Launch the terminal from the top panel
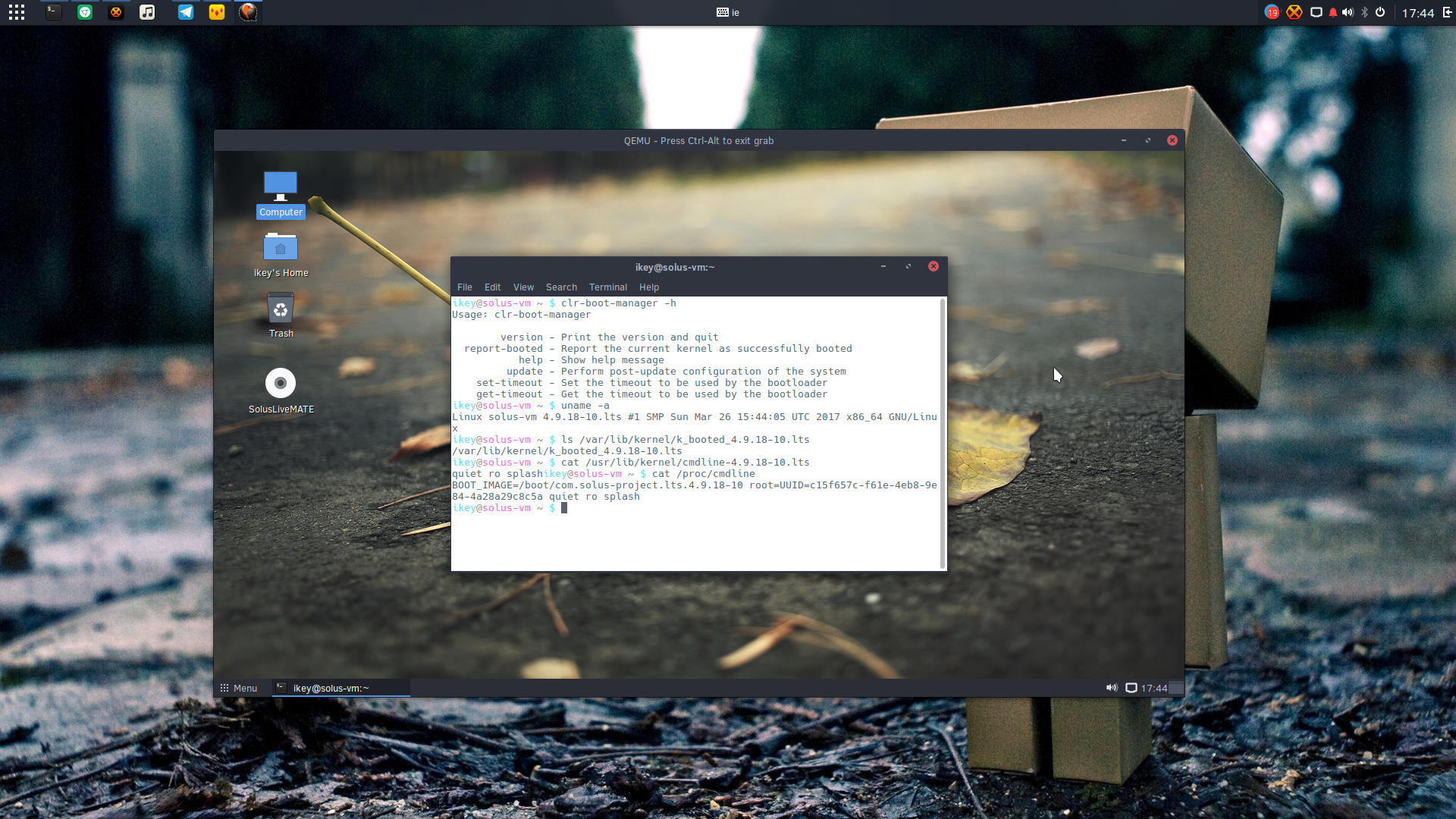 click(x=53, y=12)
